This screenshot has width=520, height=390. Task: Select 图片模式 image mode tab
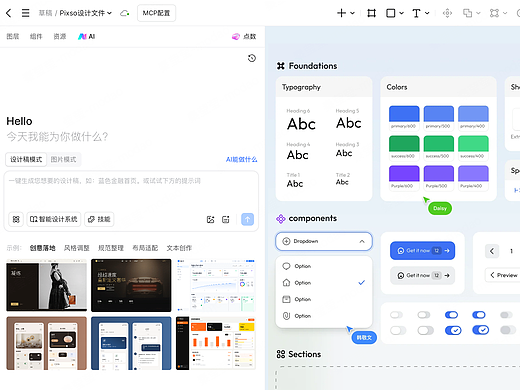[x=63, y=159]
